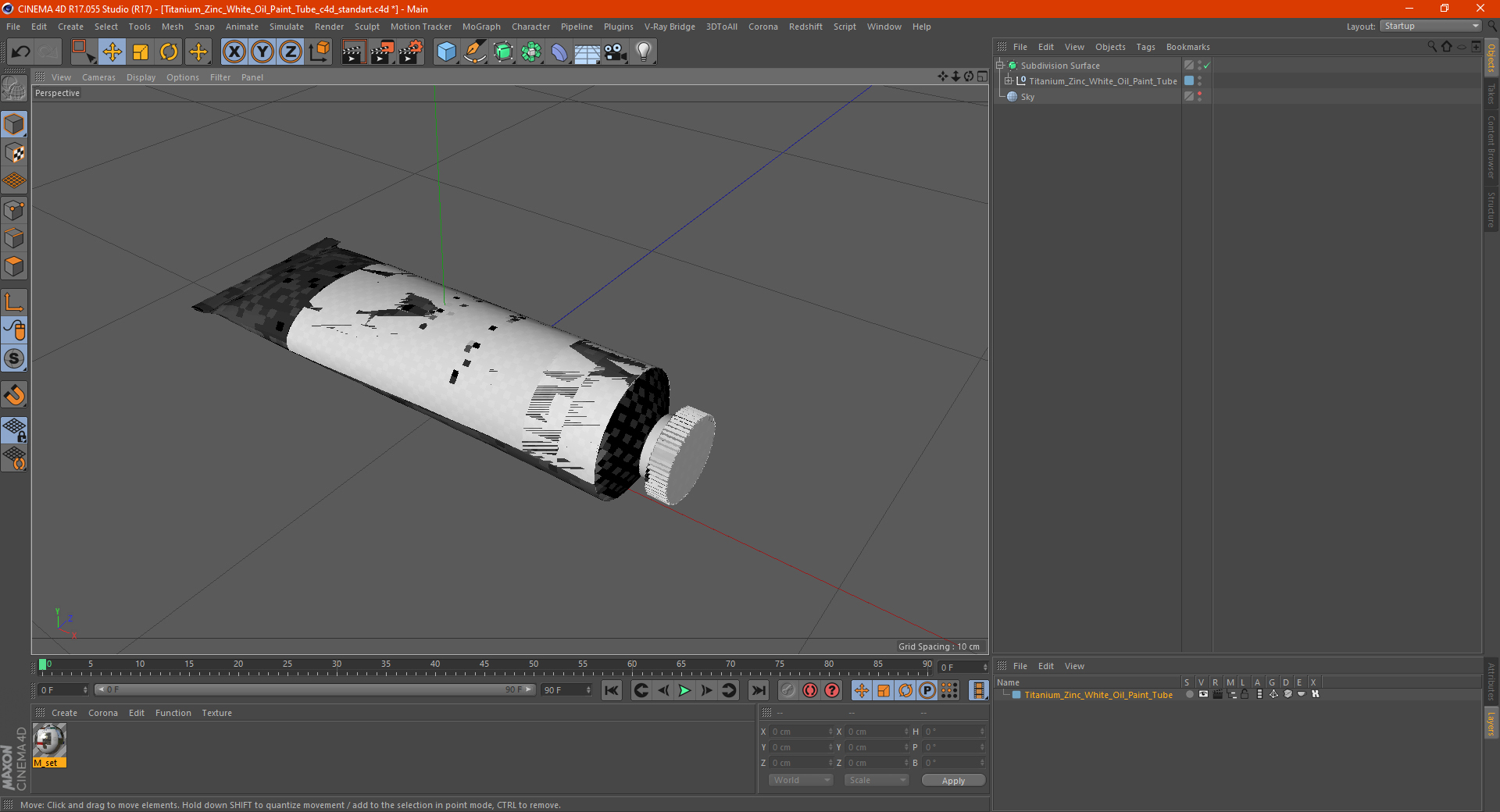The height and width of the screenshot is (812, 1500).
Task: Open Object Manager search icon
Action: point(1432,47)
